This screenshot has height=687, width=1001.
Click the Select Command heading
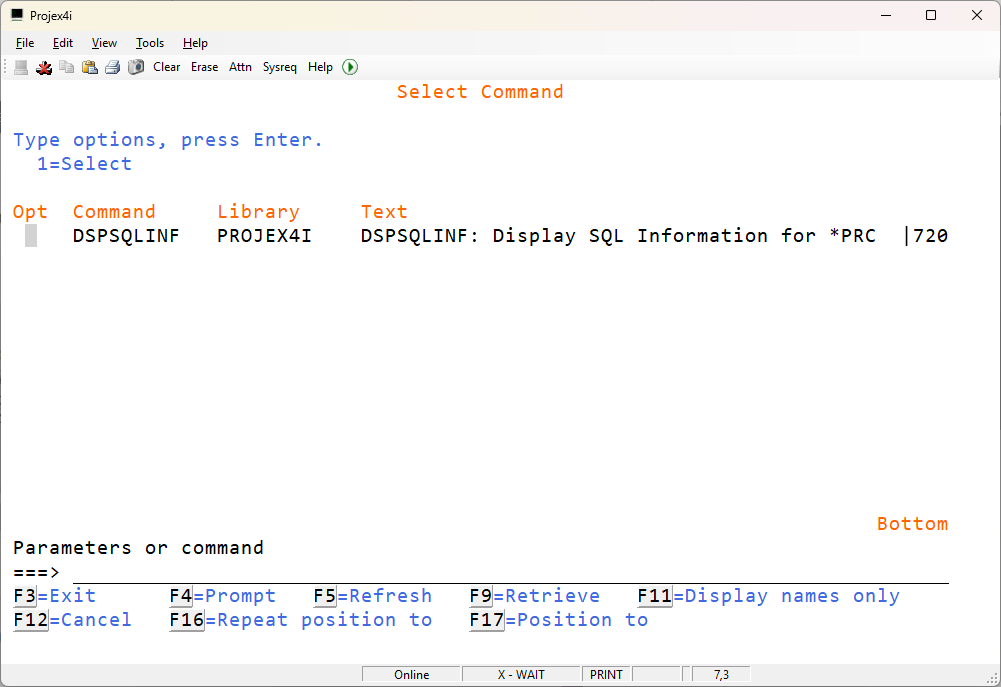[480, 92]
